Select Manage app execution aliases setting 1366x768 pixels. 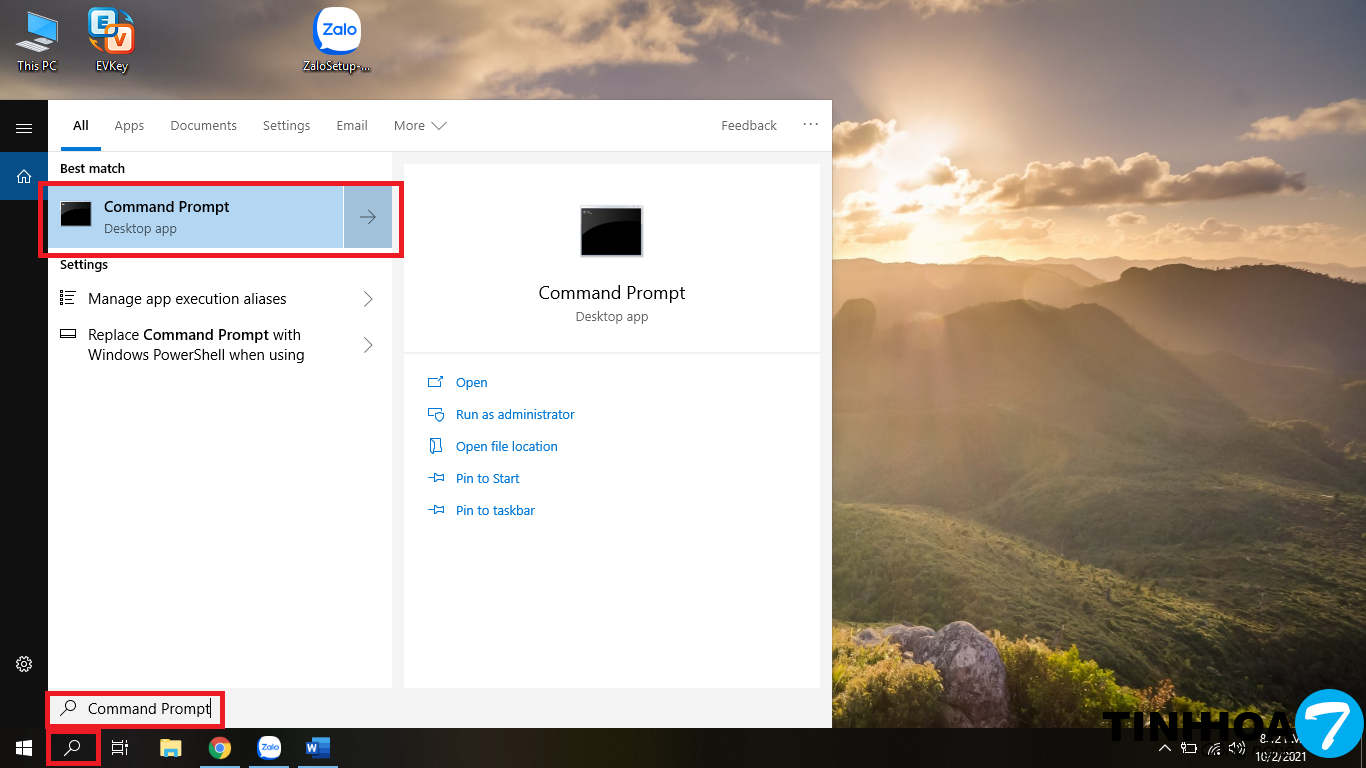click(187, 299)
